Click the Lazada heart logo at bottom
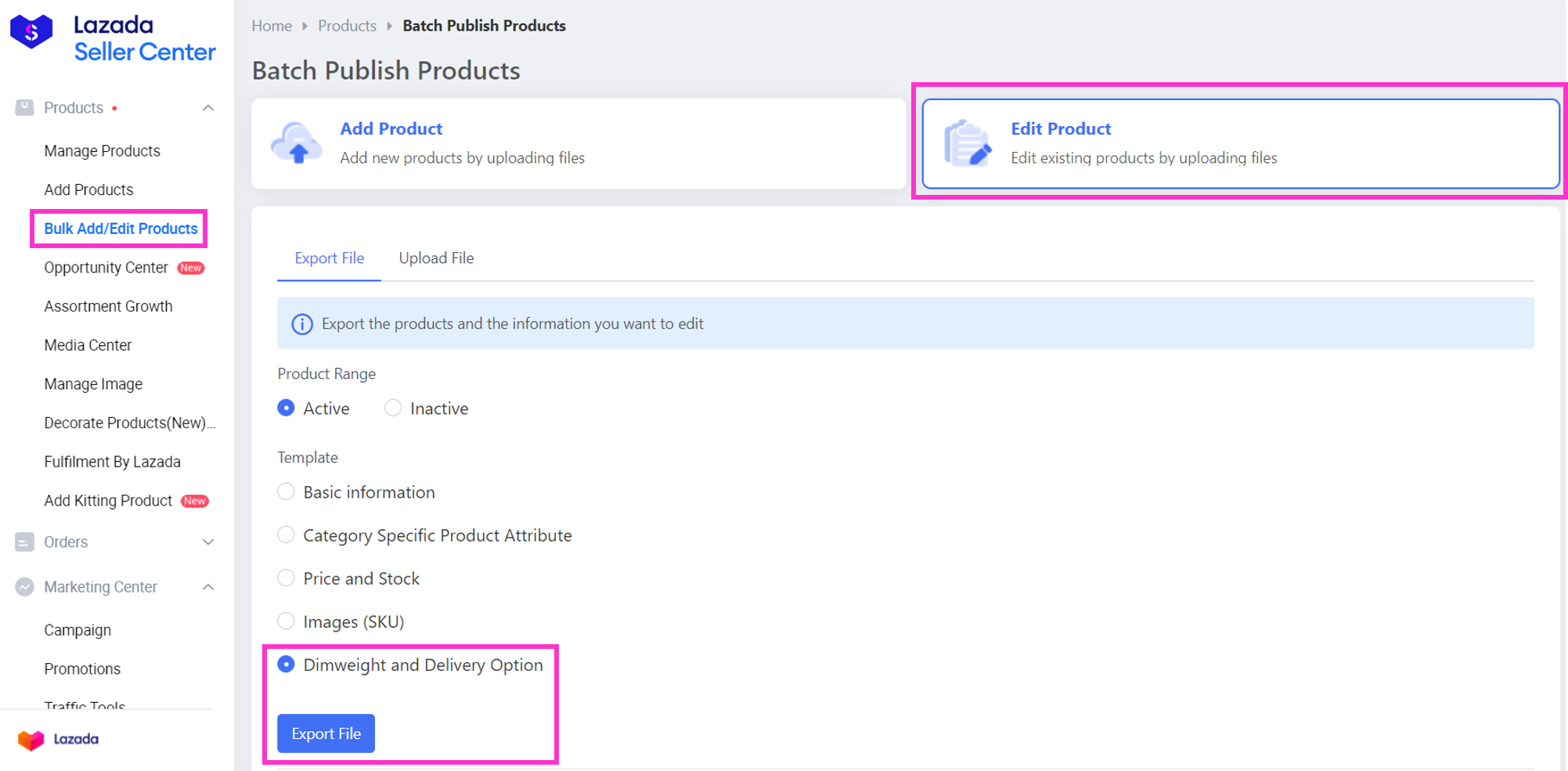 [31, 740]
